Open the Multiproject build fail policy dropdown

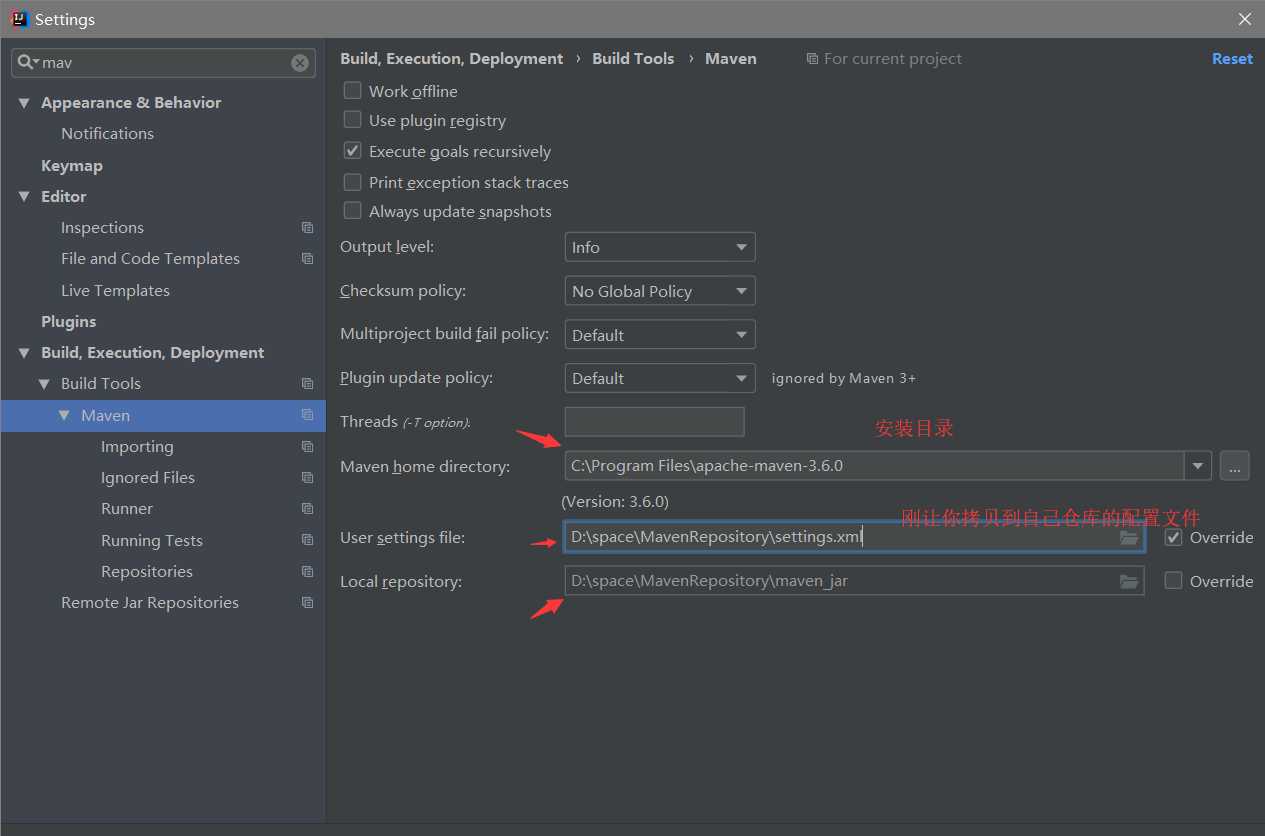[660, 335]
